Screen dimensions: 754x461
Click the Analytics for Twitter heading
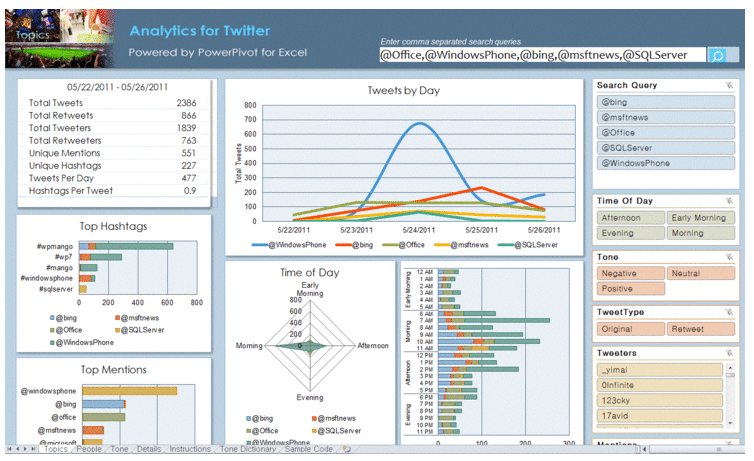coord(200,31)
